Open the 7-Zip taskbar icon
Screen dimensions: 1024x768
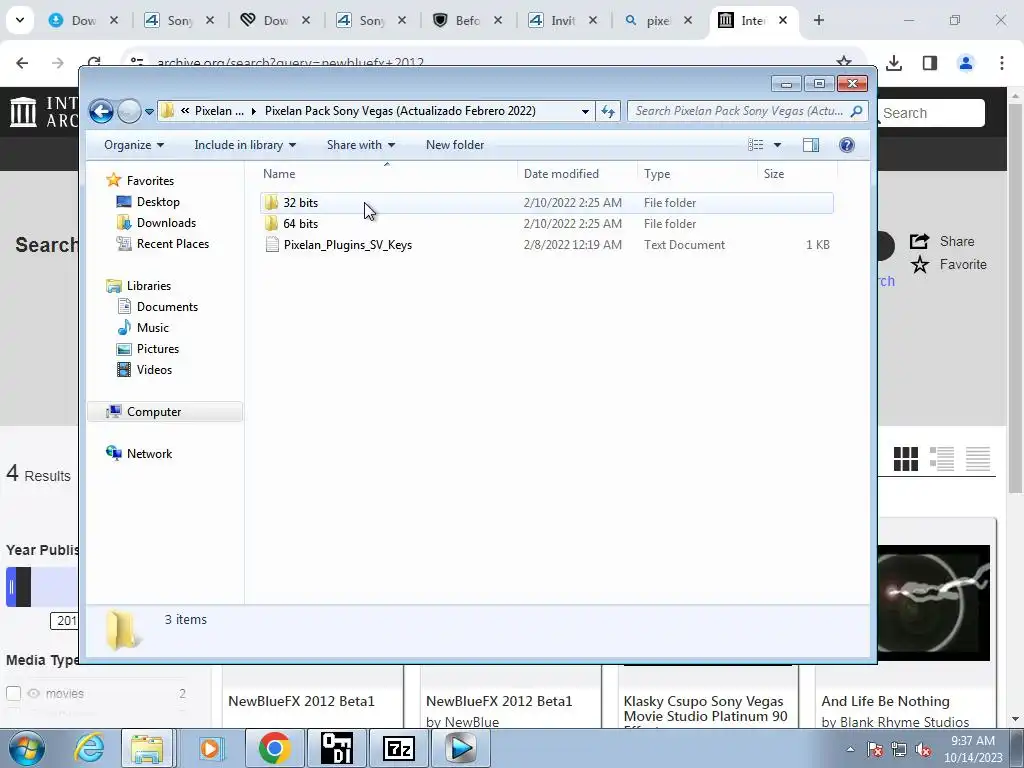click(398, 748)
